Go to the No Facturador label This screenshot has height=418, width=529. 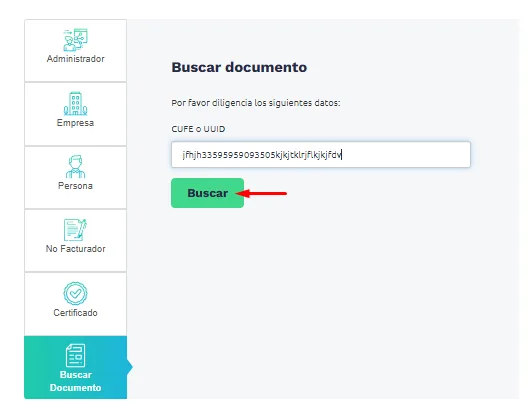[x=75, y=249]
